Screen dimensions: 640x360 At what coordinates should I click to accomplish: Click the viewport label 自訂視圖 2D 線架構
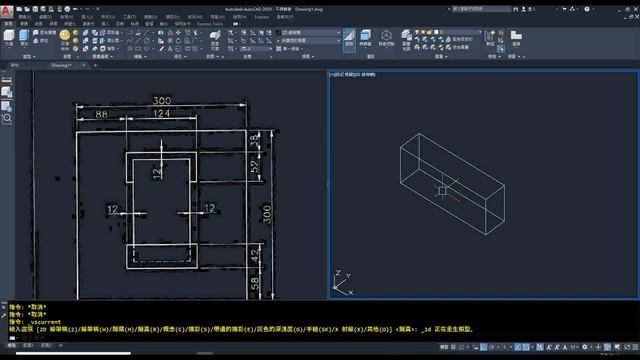353,75
